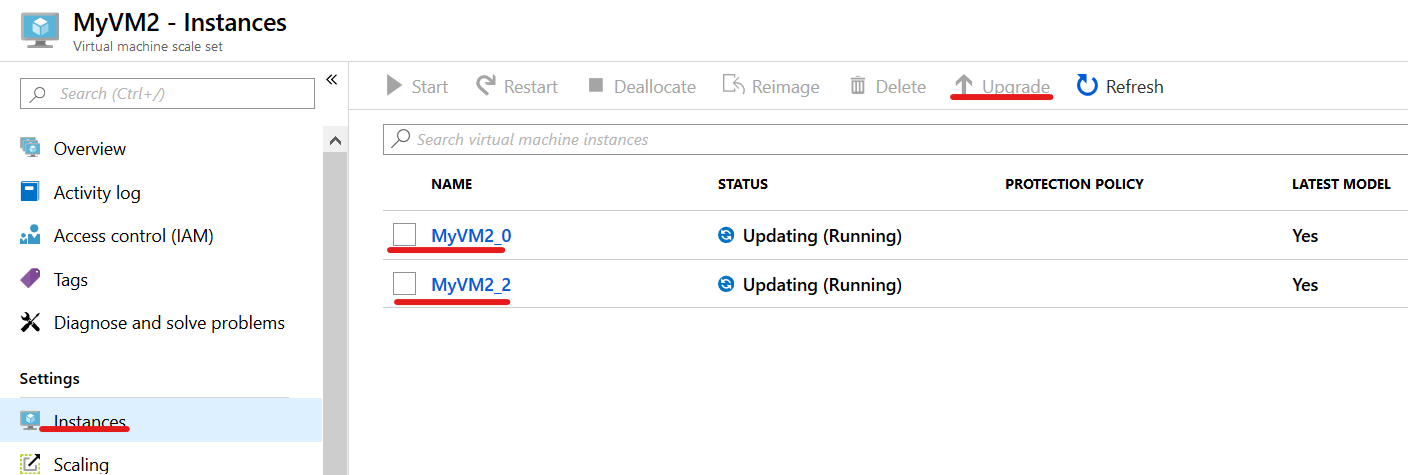
Task: Click MyVM2_2 status Updating (Running)
Action: tap(822, 285)
